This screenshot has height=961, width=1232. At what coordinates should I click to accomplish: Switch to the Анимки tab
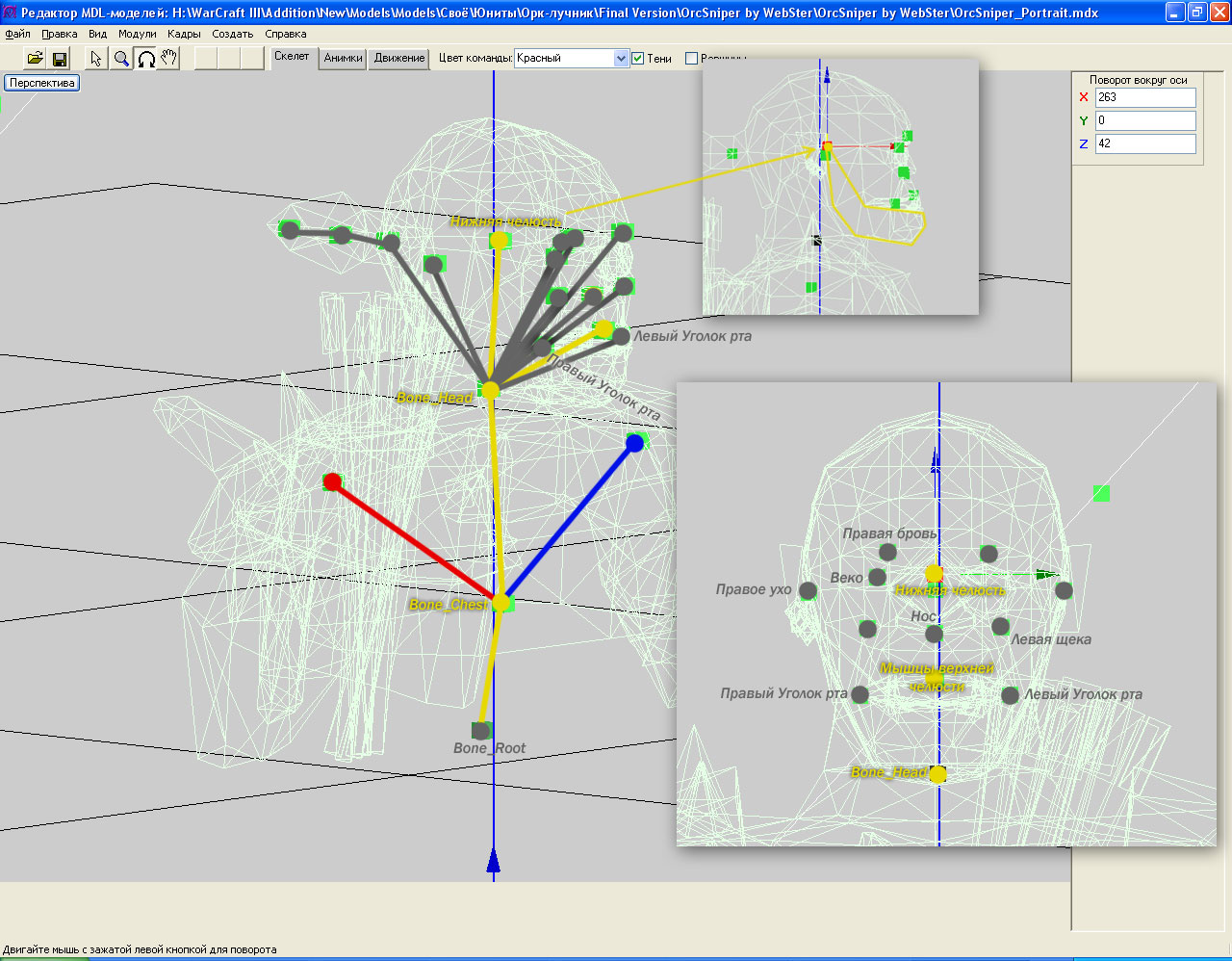343,59
